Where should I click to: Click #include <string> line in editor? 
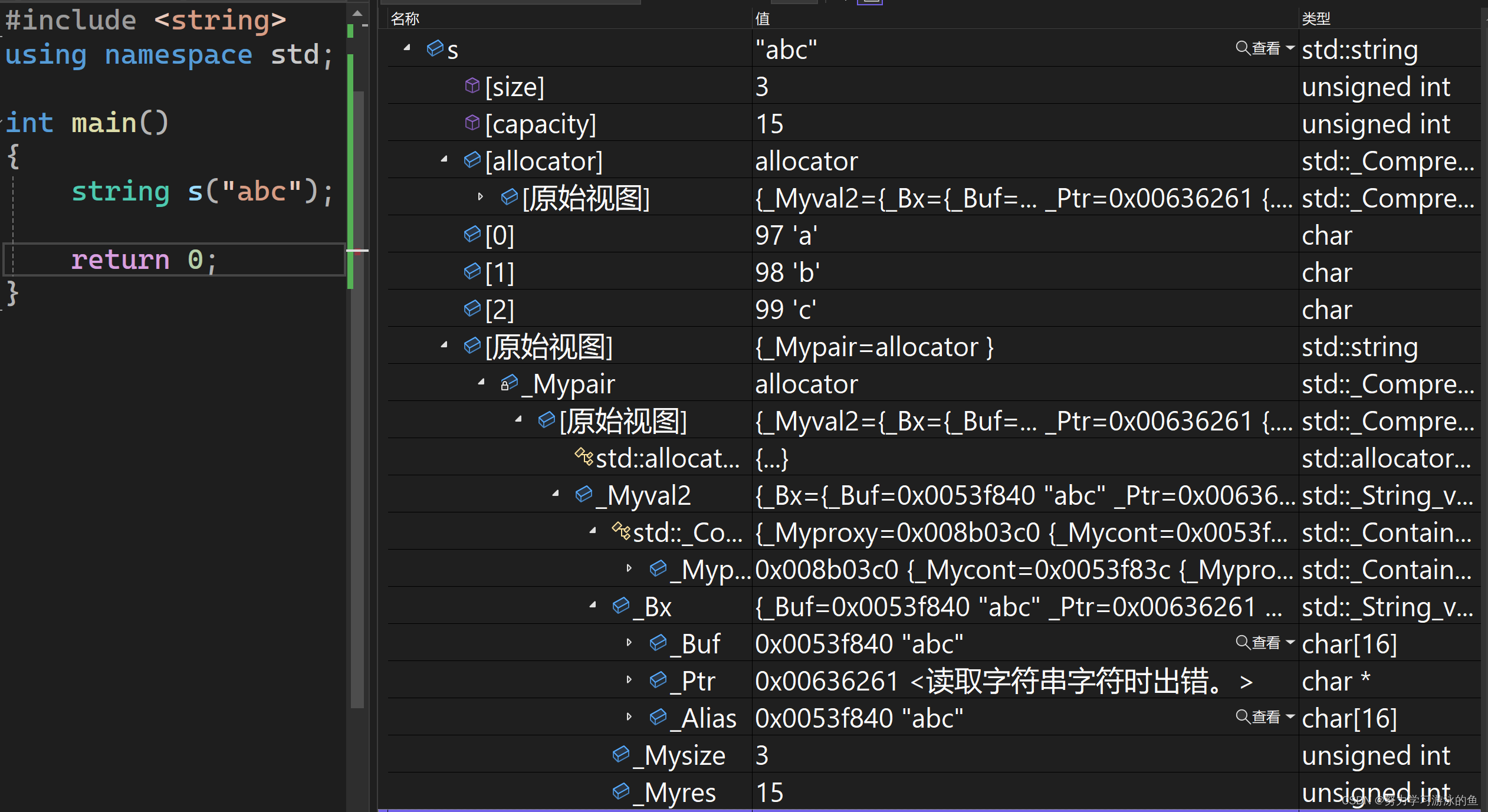point(146,20)
